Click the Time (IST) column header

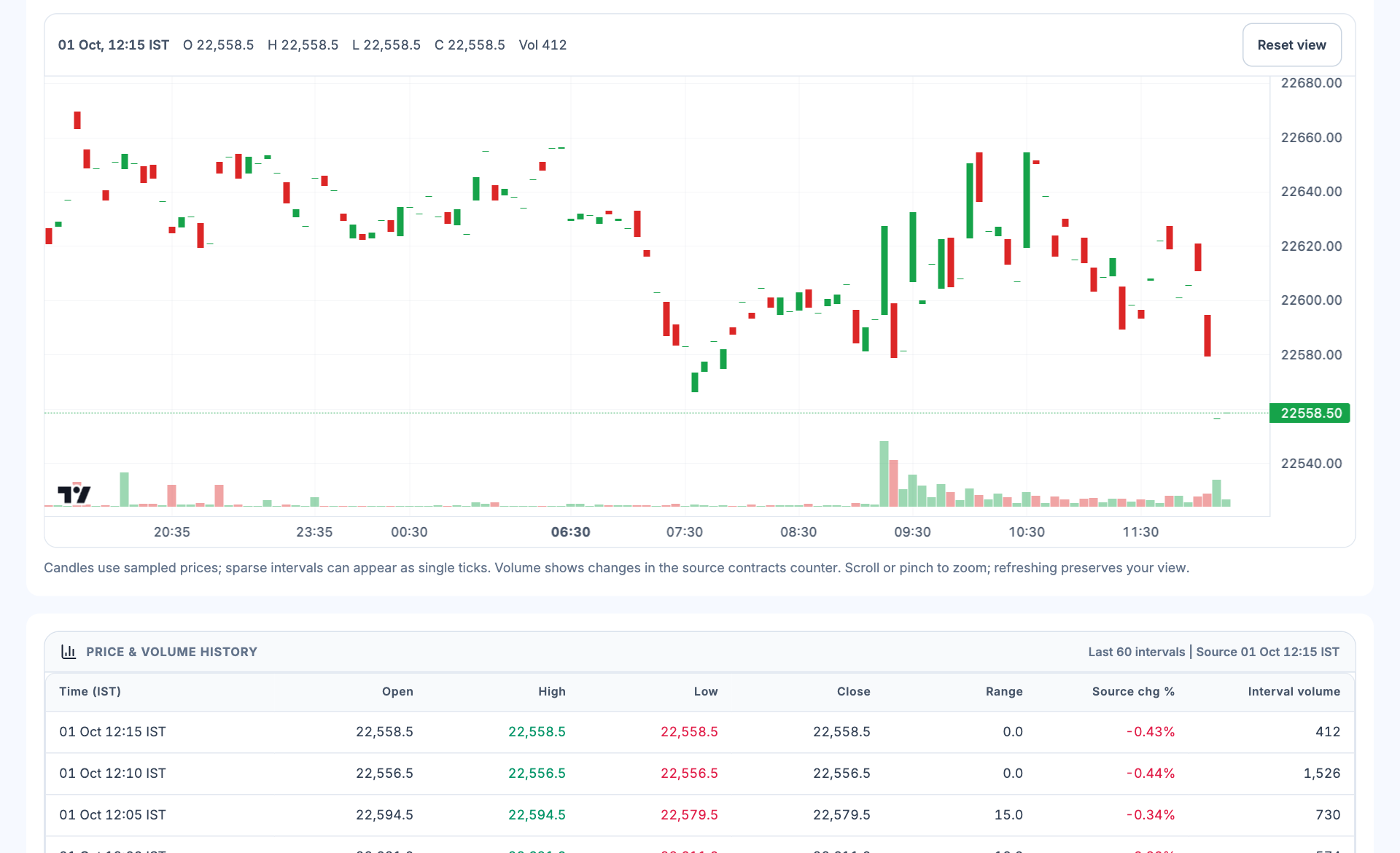90,691
